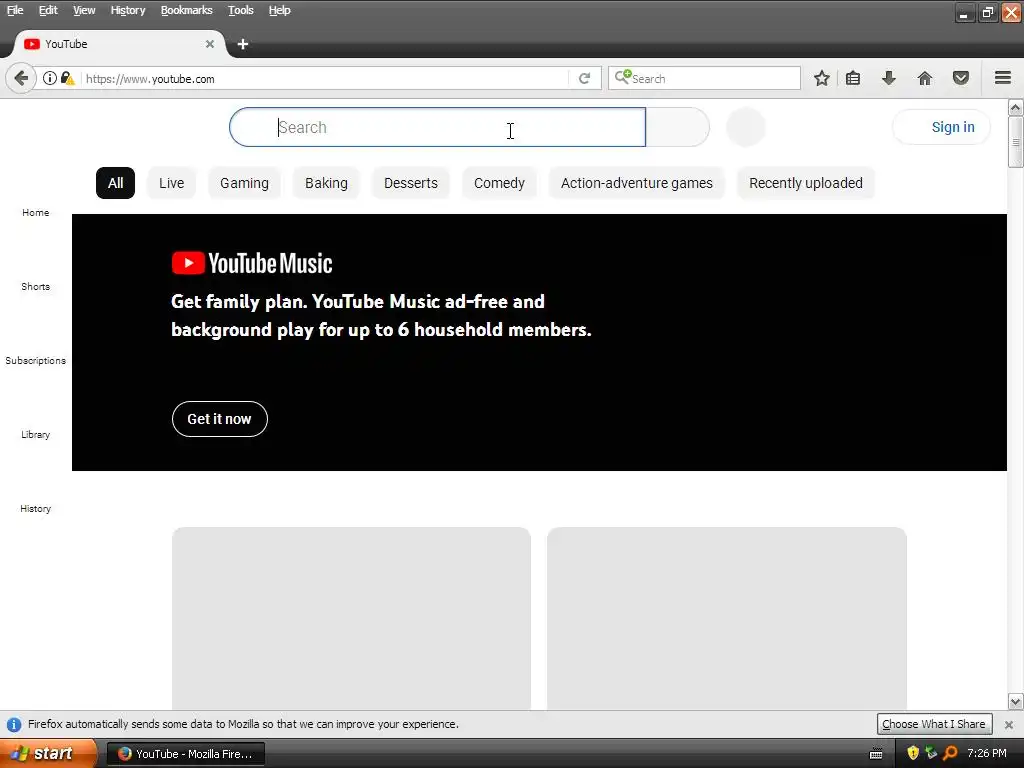
Task: Click the Firefox toolbar Search box
Action: point(704,78)
